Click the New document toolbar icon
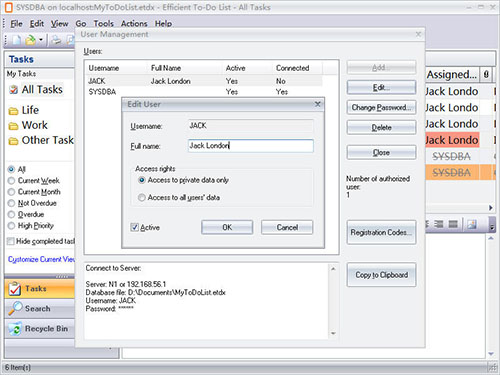 (16, 40)
